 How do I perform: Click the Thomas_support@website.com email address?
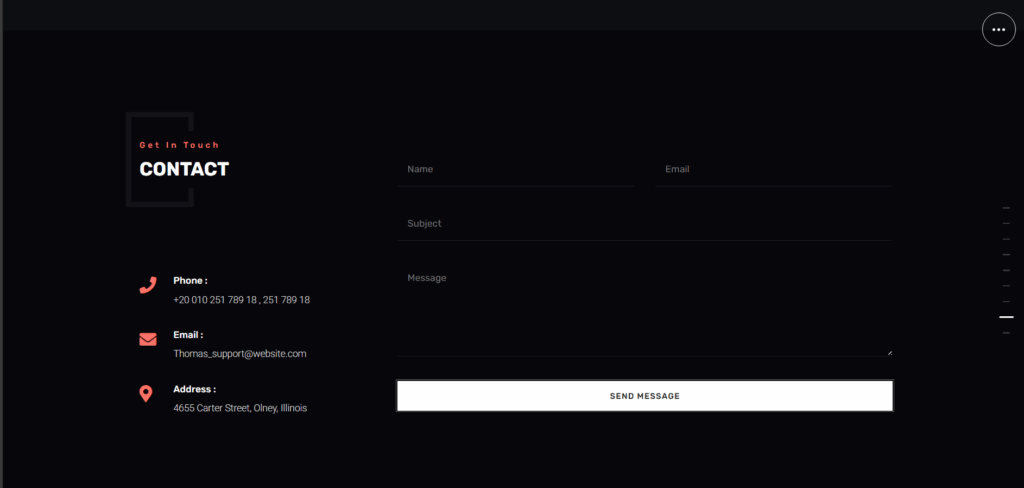click(x=239, y=354)
